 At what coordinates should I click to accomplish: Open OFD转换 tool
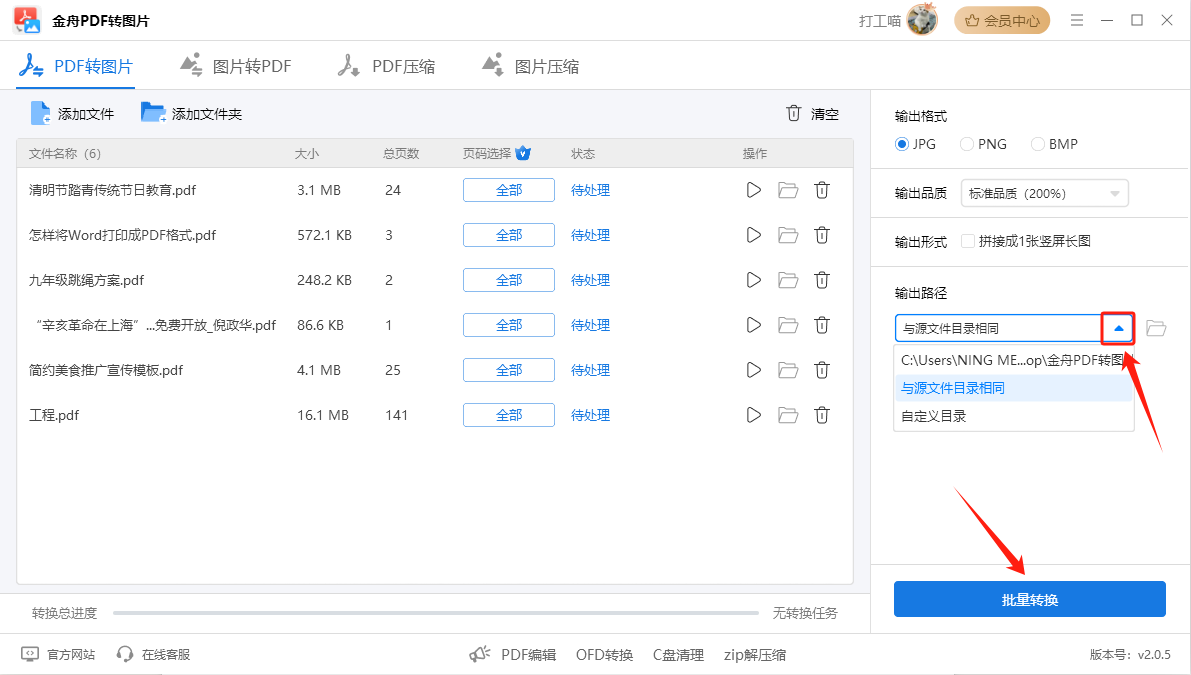click(605, 654)
